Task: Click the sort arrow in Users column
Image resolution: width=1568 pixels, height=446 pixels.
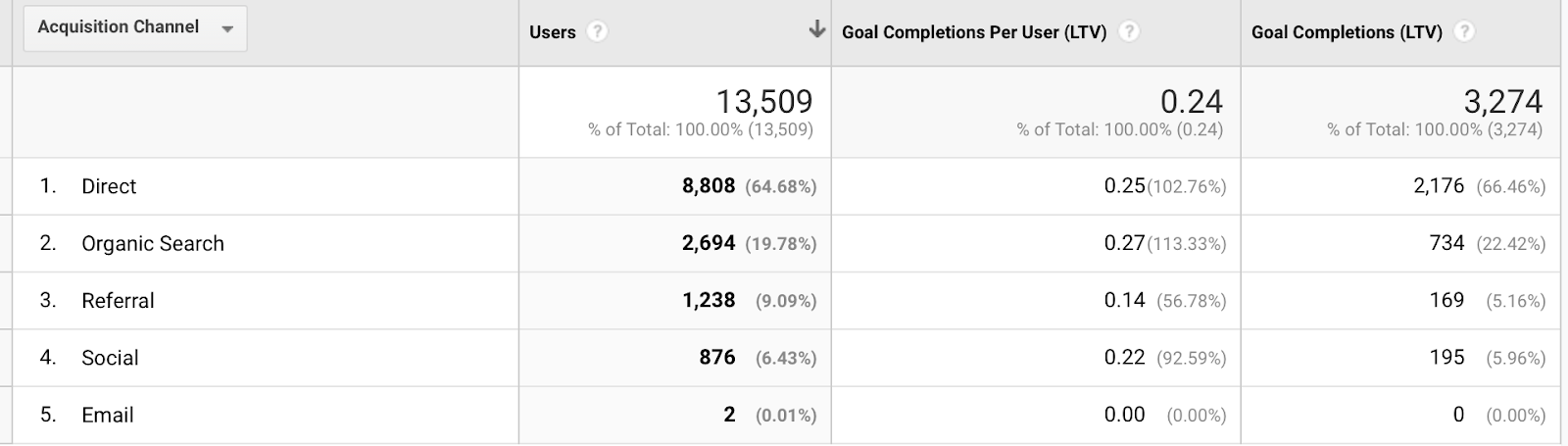Action: (x=816, y=30)
